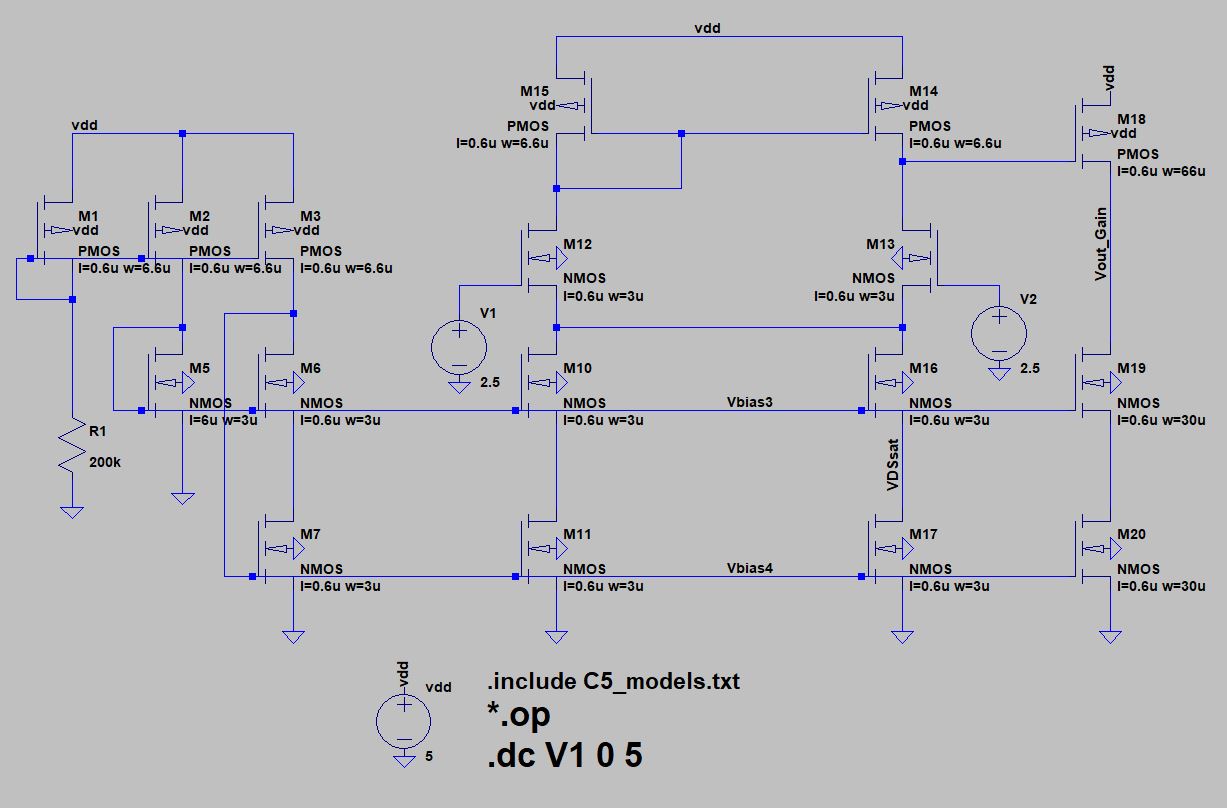Select the M13 NMOS transistor symbol
Viewport: 1227px width, 808px height.
pyautogui.click(x=918, y=260)
